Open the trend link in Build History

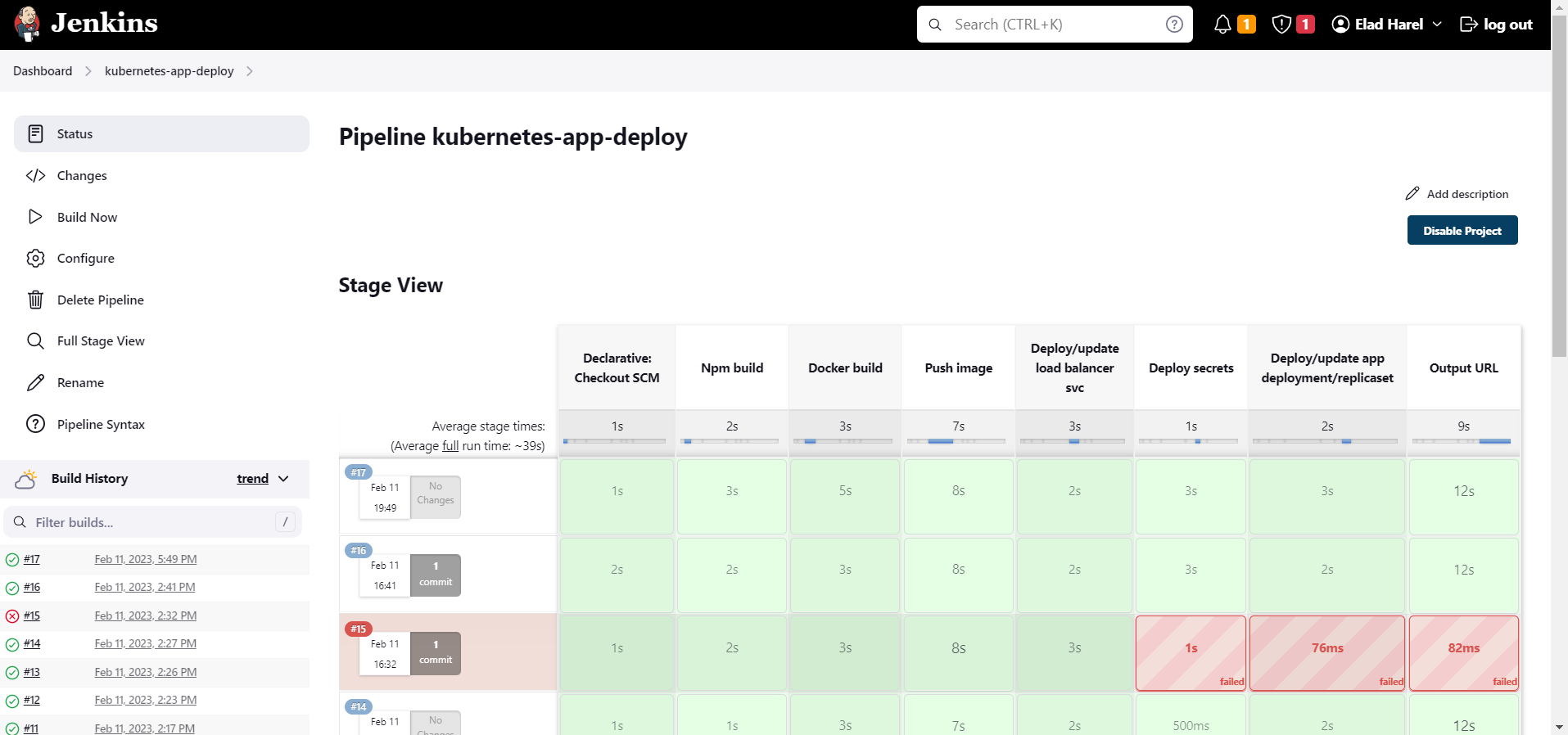tap(252, 479)
